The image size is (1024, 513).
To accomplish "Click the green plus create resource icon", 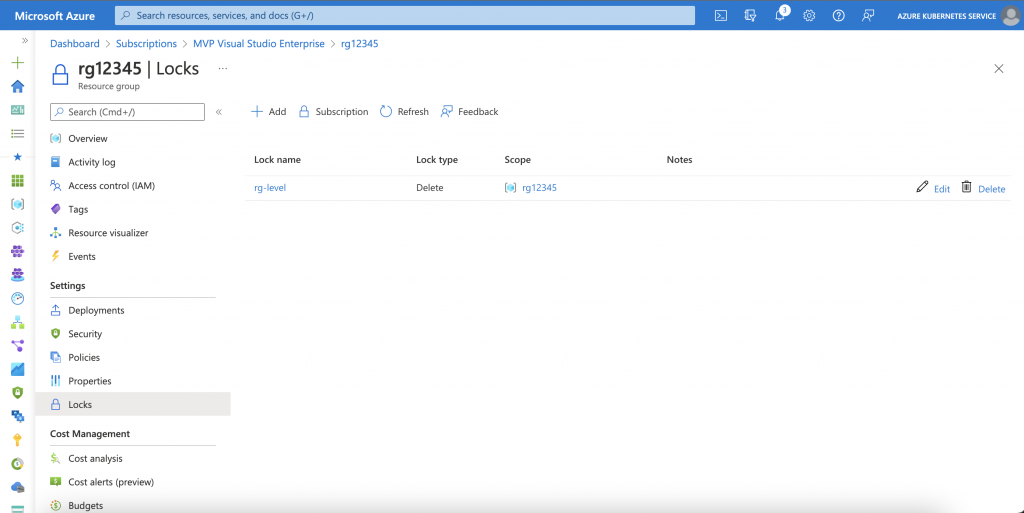I will point(17,62).
